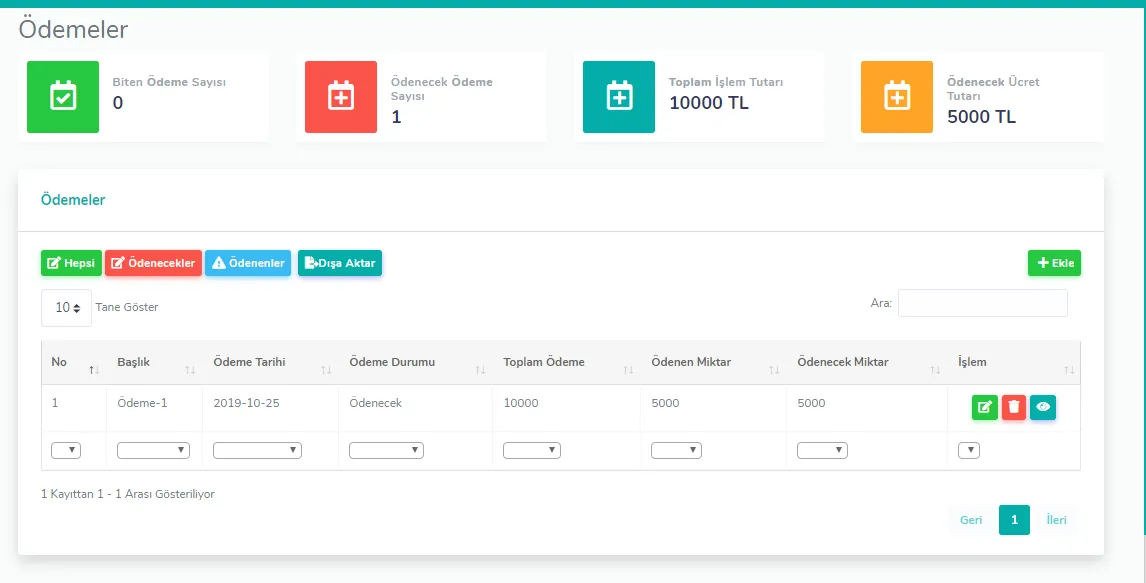Delete Ödeme-1 using the red trash icon
The height and width of the screenshot is (583, 1146).
coord(1014,407)
